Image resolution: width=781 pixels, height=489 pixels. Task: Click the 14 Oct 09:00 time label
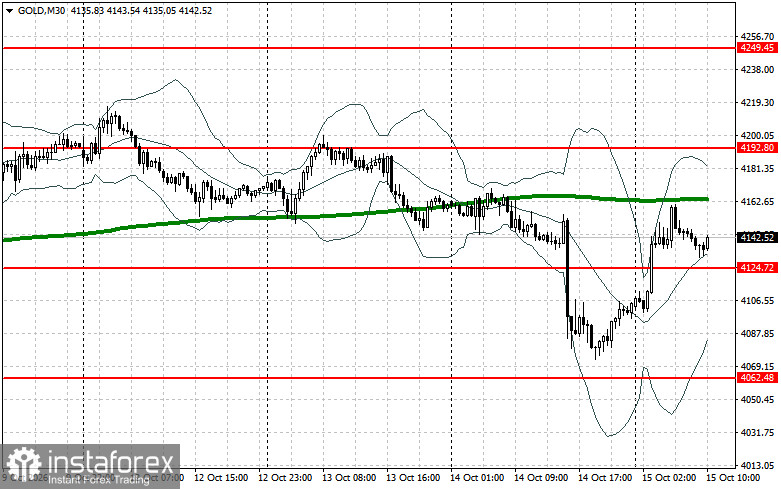point(541,478)
